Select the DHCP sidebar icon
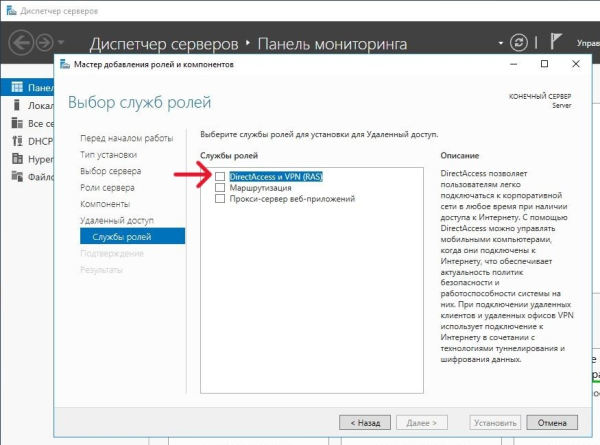 (x=17, y=141)
